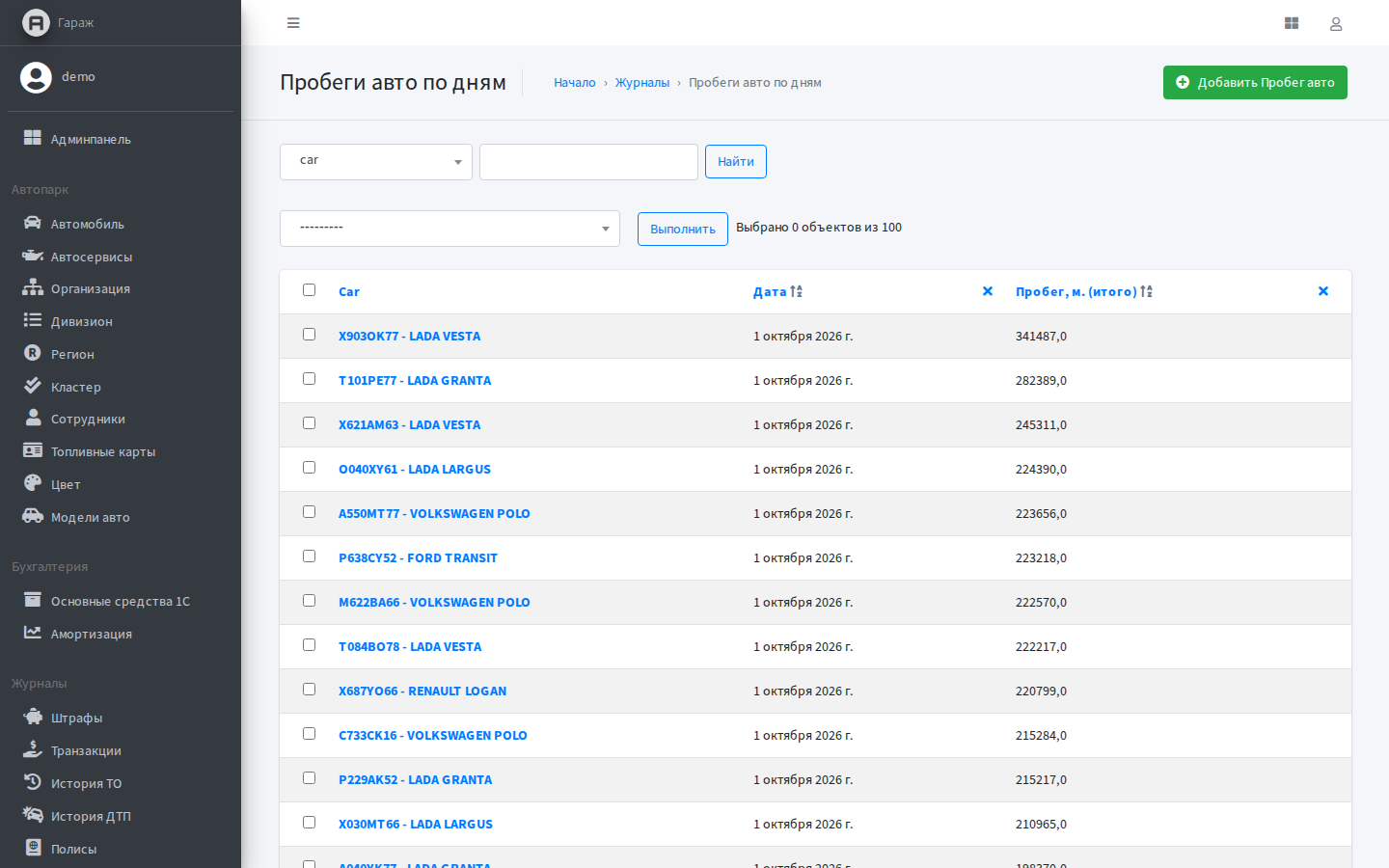The width and height of the screenshot is (1389, 868).
Task: Open Цвет palette icon in sidebar
Action: (33, 483)
